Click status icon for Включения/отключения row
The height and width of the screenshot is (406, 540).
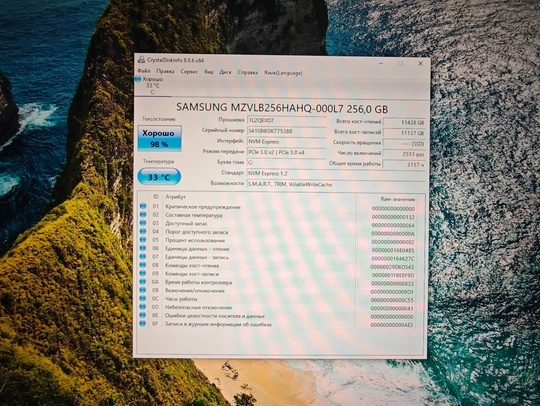pos(143,290)
